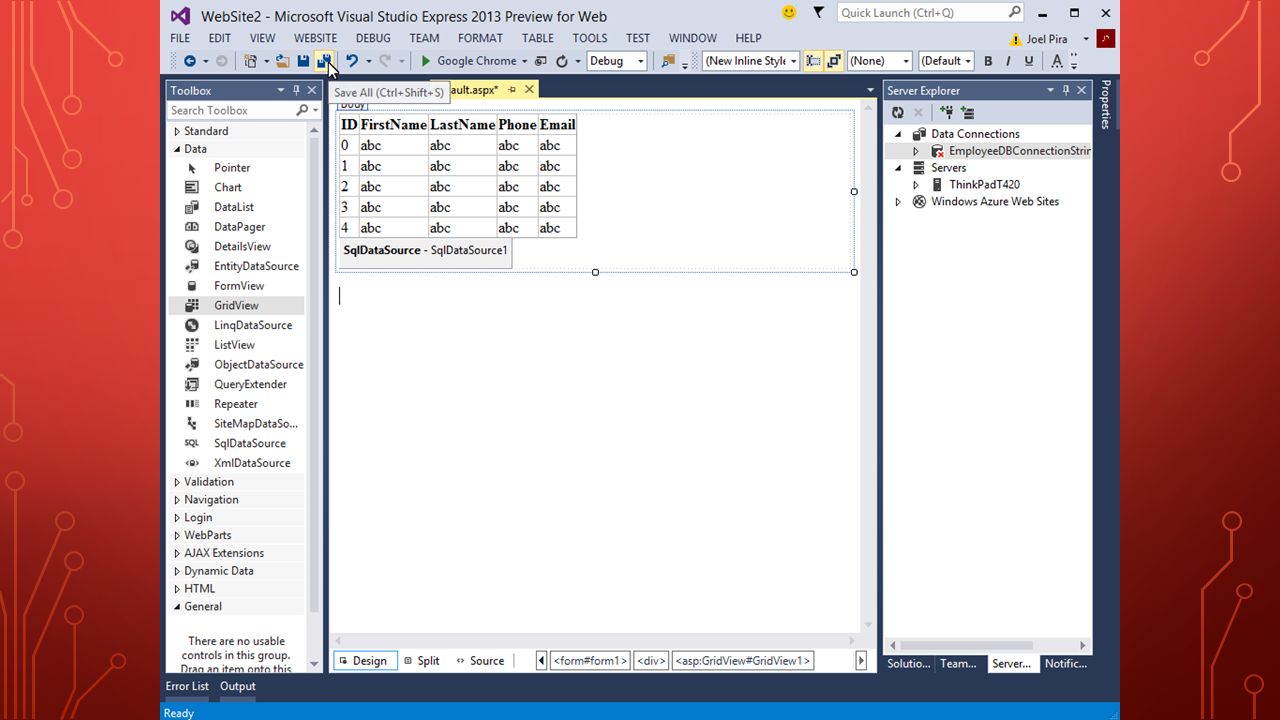Click the <form#form1> breadcrumb tag
The width and height of the screenshot is (1280, 720).
click(590, 661)
